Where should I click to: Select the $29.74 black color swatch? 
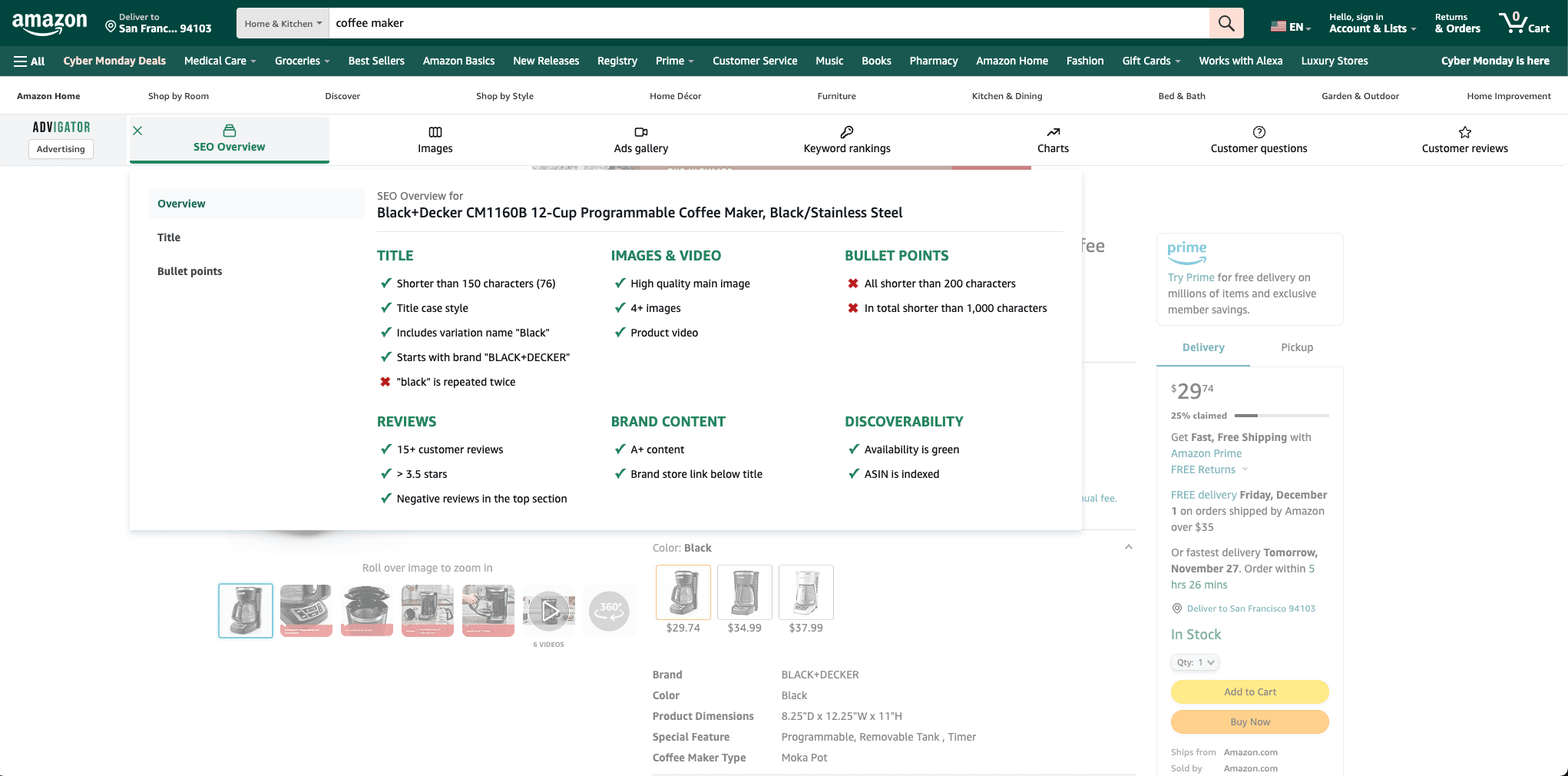click(x=683, y=592)
